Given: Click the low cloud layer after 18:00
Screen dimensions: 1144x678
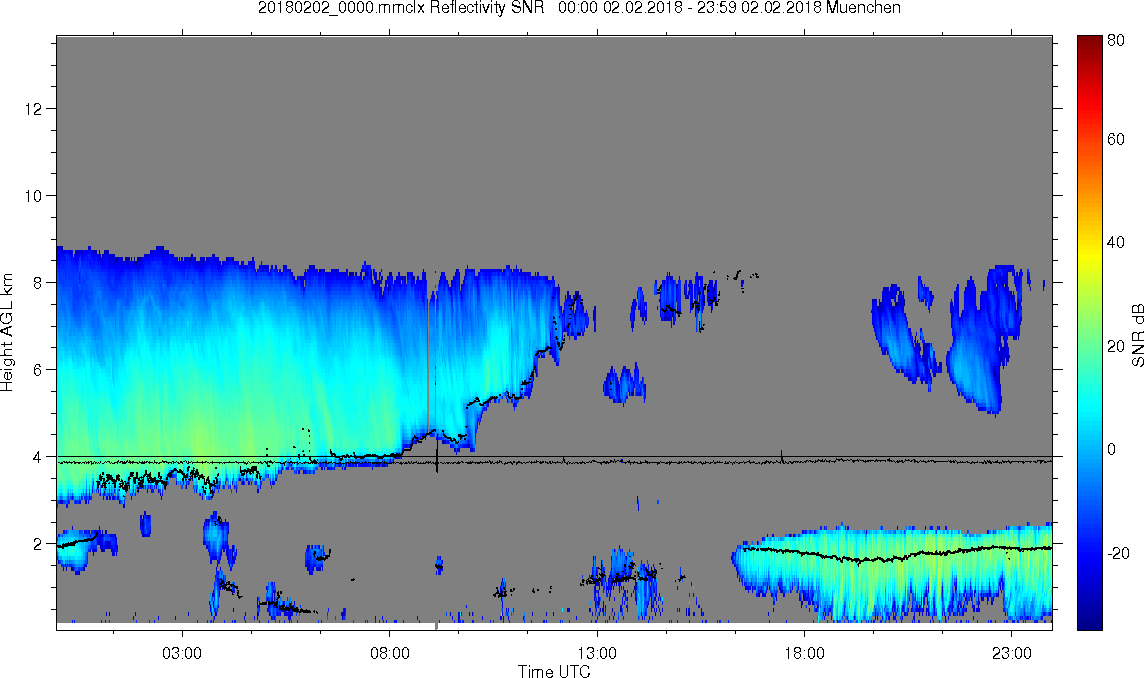Looking at the screenshot, I should coord(894,573).
